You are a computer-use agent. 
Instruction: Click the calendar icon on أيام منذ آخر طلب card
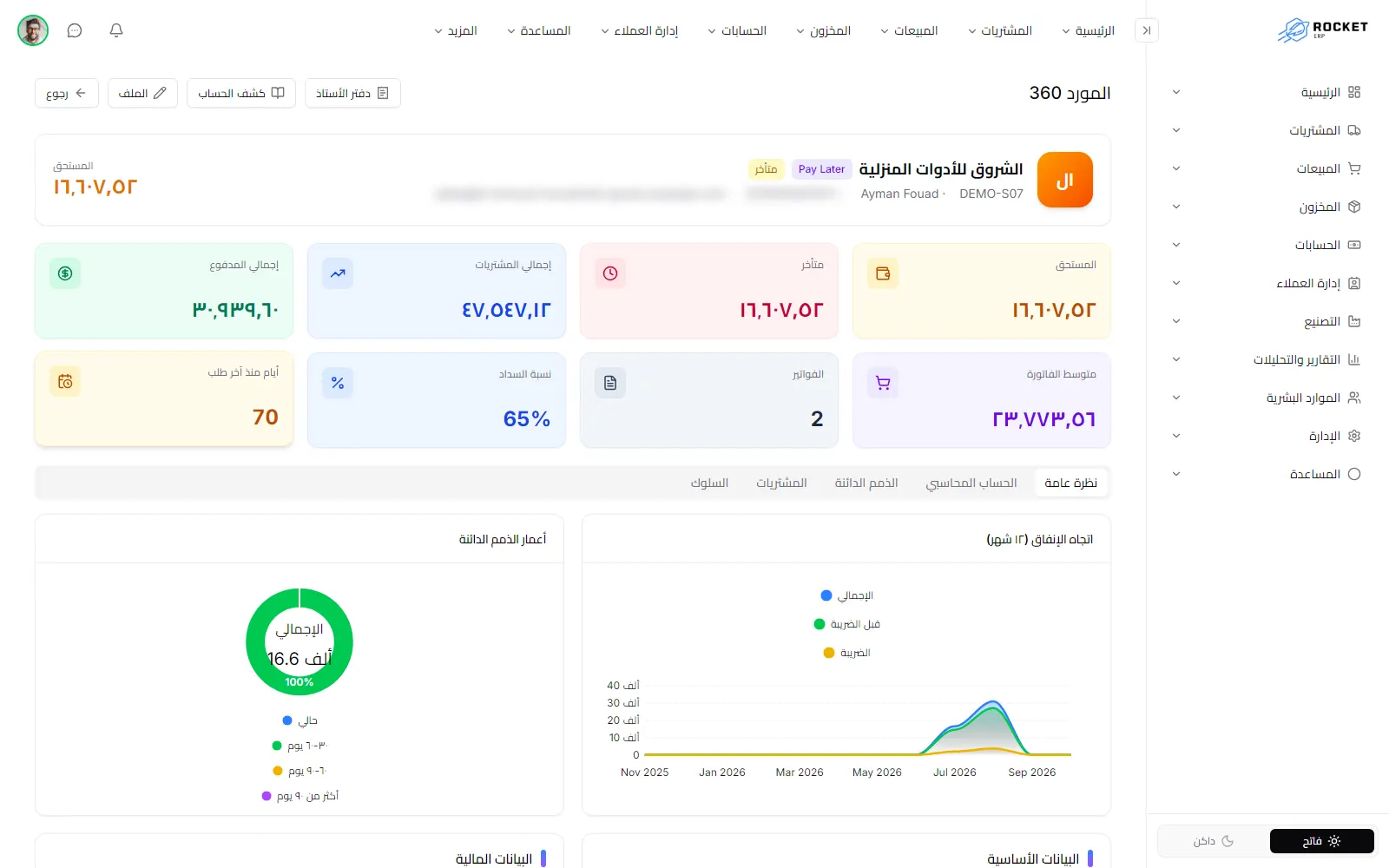(65, 381)
